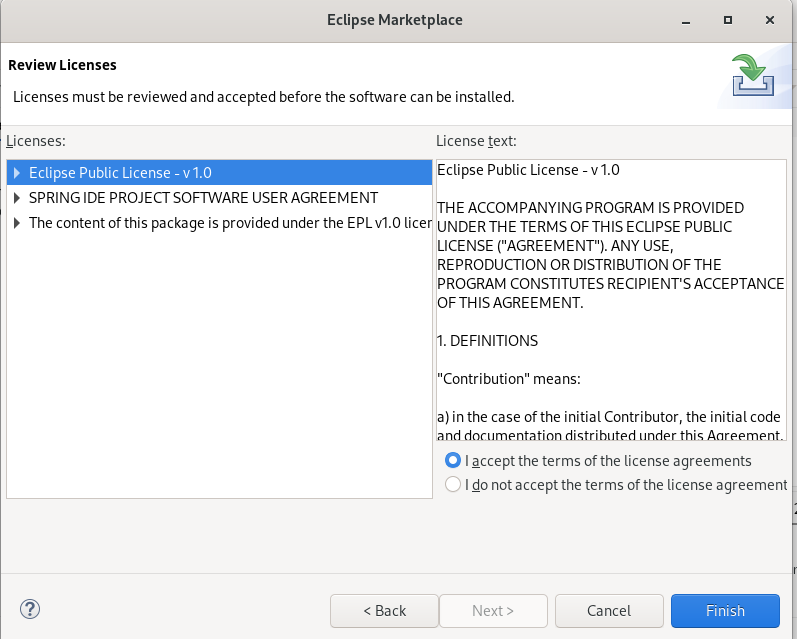Click the 'License text:' label
The width and height of the screenshot is (797, 639).
coord(476,141)
